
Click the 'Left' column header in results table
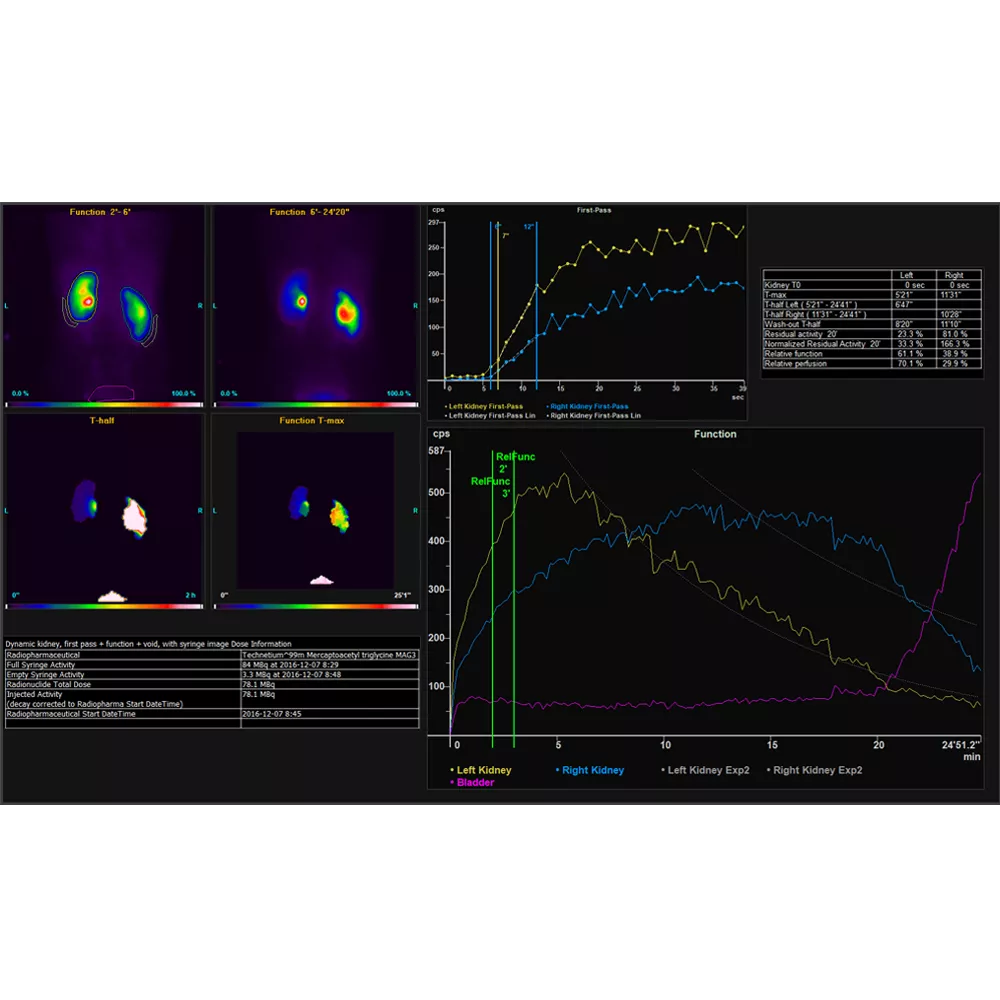click(906, 275)
